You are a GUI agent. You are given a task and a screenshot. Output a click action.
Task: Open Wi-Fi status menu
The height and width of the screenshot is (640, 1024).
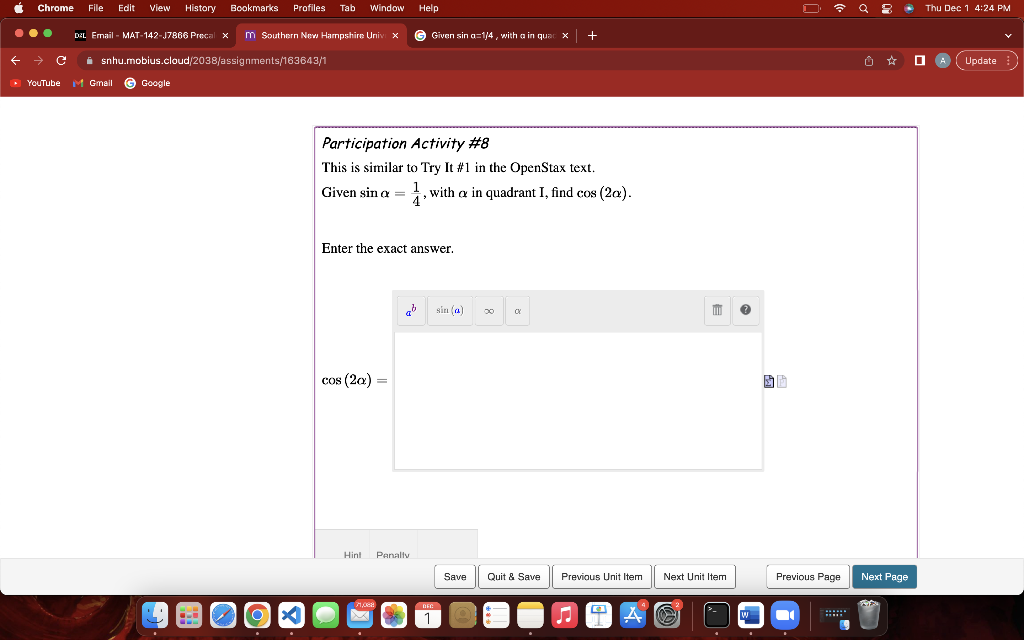tap(840, 8)
